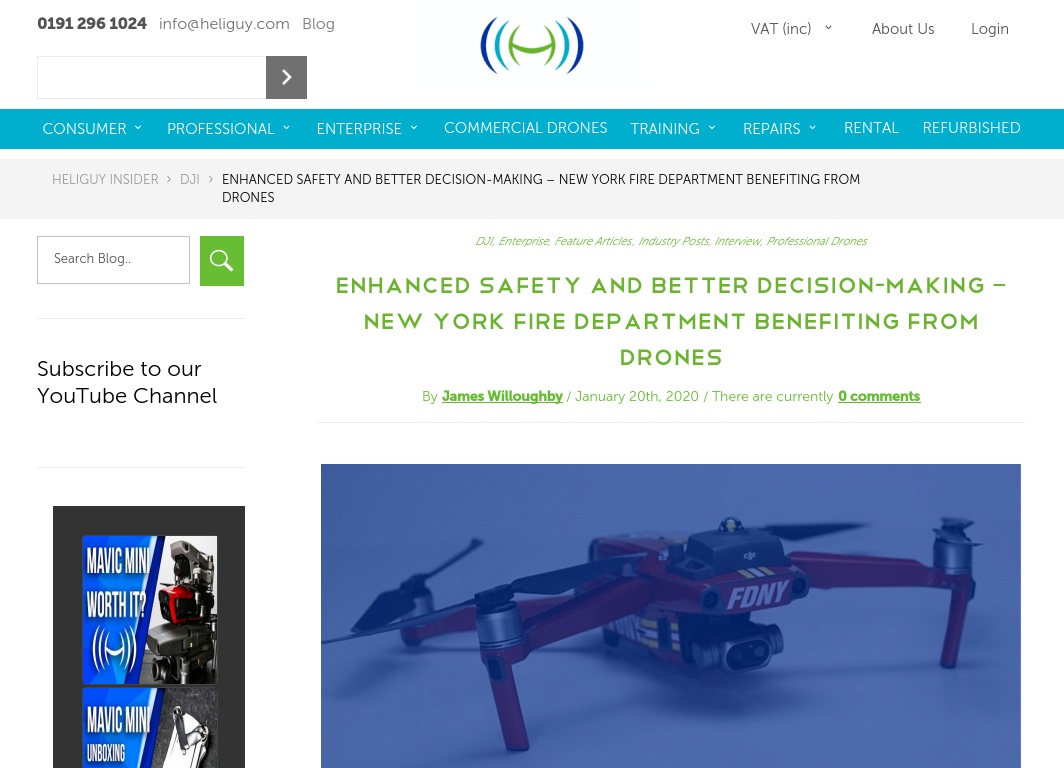Open the Mavic Mini Worth It video thumbnail

coord(150,609)
